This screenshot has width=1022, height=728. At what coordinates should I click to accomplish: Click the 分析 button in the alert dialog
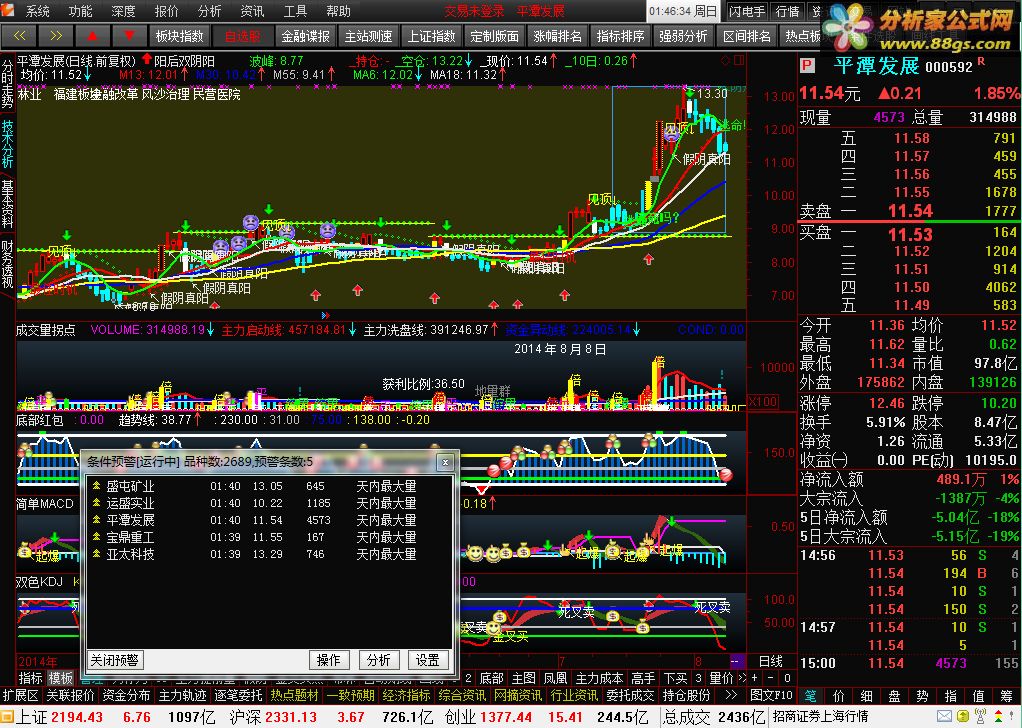point(378,660)
